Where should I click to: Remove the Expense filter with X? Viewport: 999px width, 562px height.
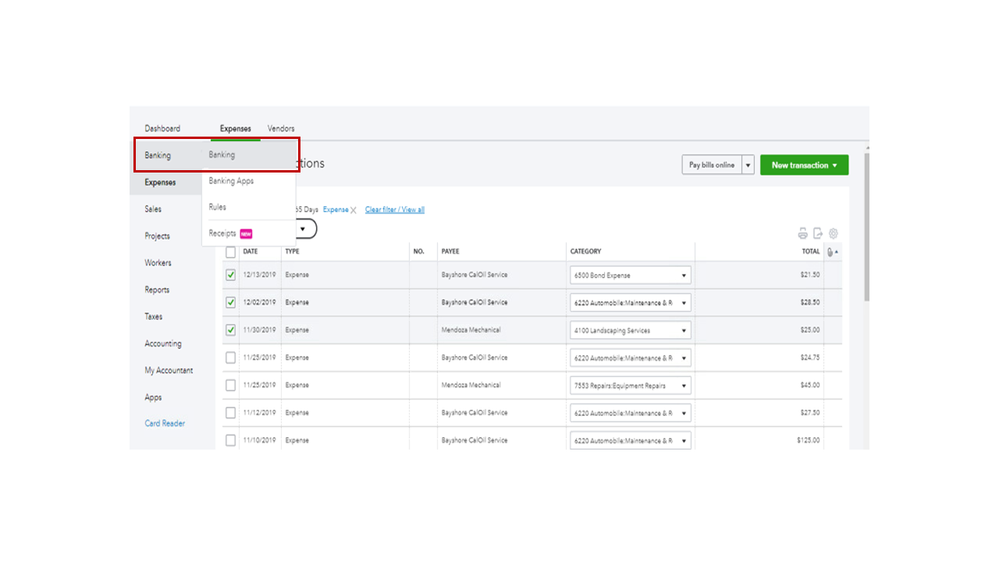[354, 210]
